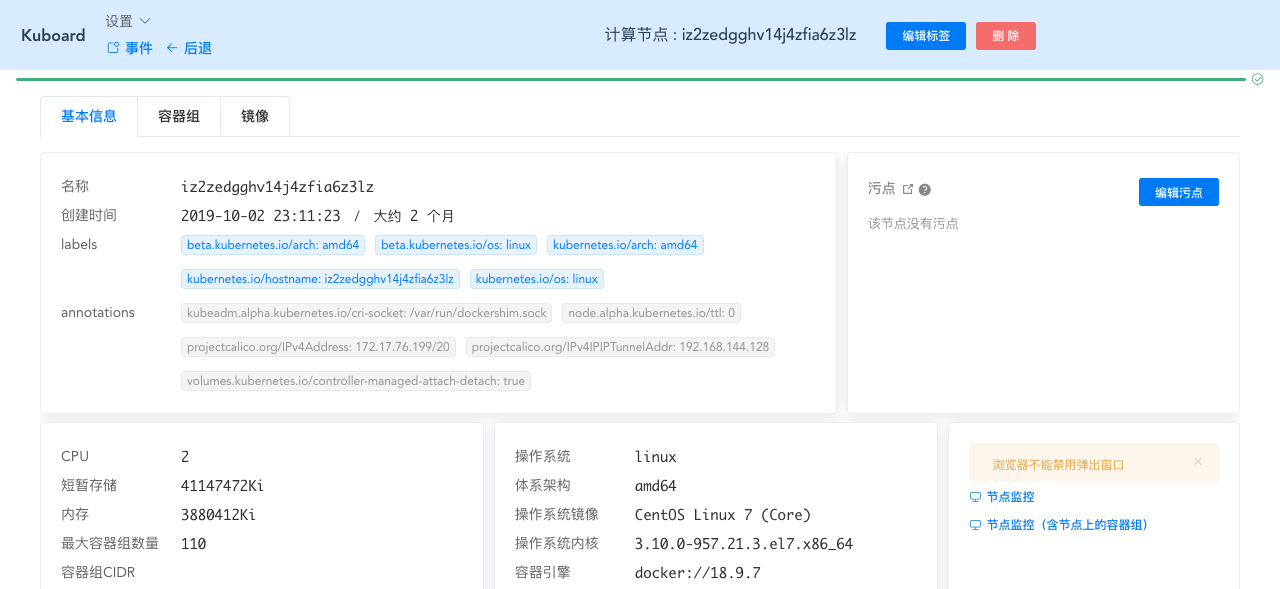Click the 编辑标签 button
This screenshot has width=1280, height=589.
[925, 36]
